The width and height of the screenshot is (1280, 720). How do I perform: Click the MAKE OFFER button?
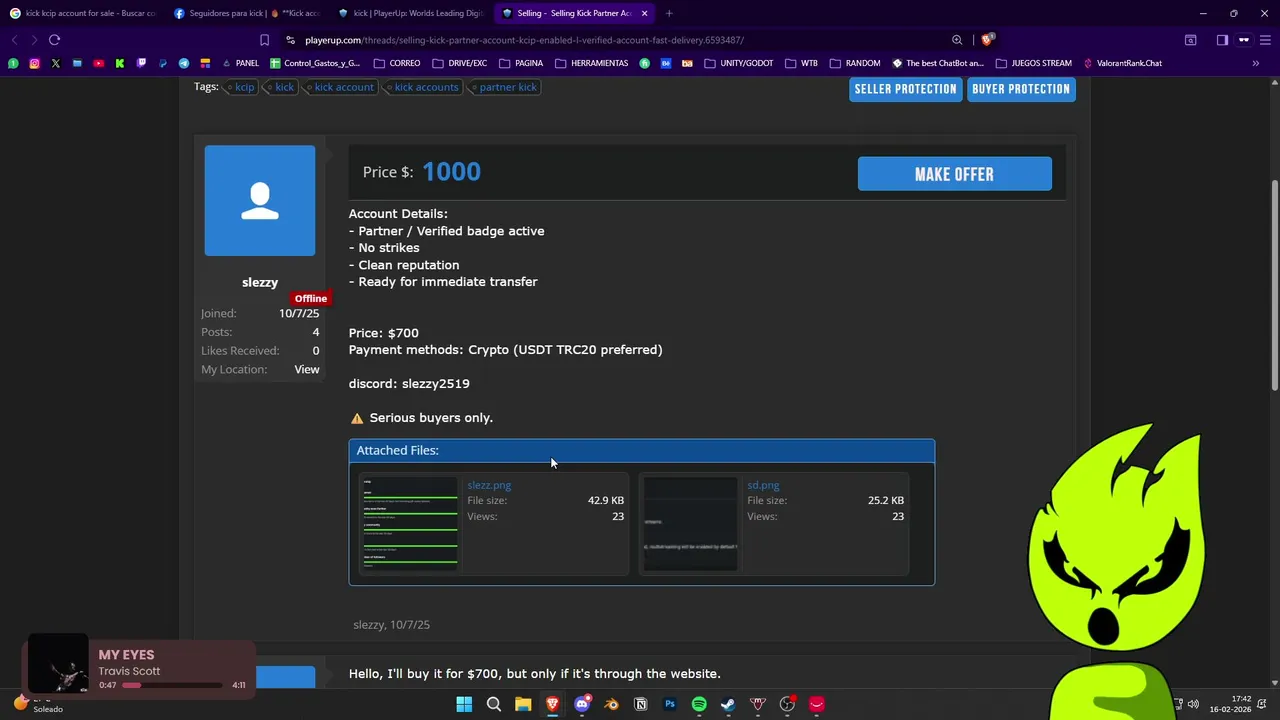click(954, 174)
